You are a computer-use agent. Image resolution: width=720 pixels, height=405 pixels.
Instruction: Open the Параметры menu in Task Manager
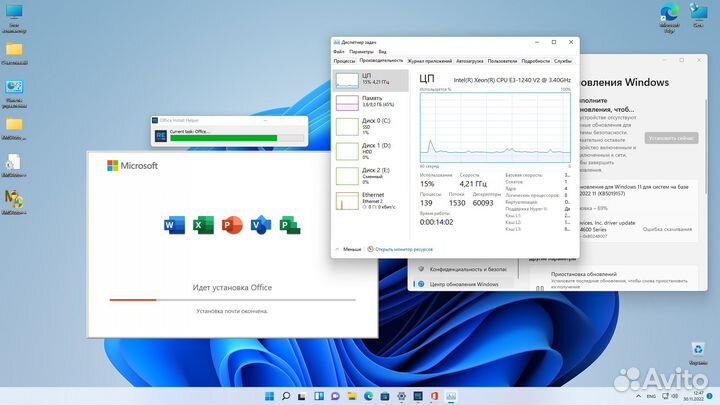pyautogui.click(x=361, y=51)
